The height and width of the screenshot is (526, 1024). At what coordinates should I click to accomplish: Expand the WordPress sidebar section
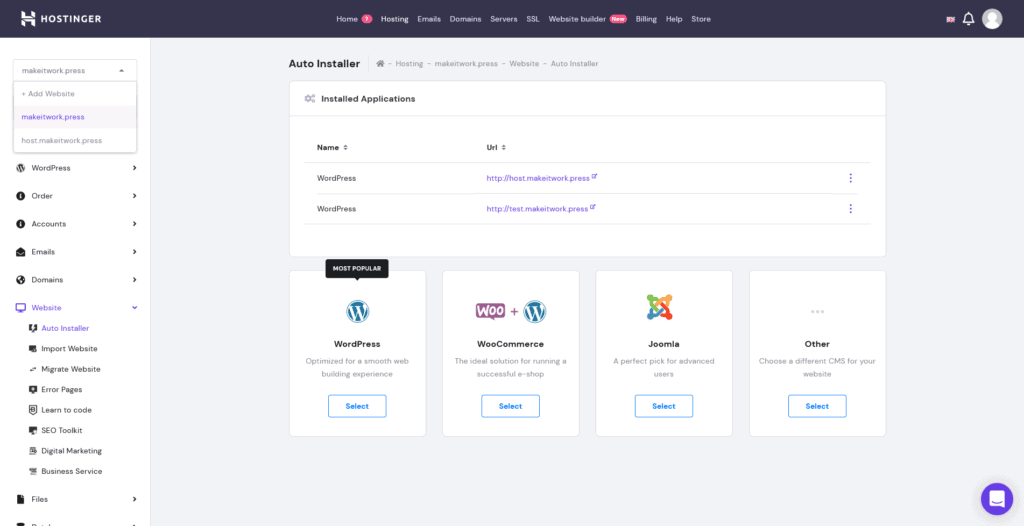[x=135, y=168]
